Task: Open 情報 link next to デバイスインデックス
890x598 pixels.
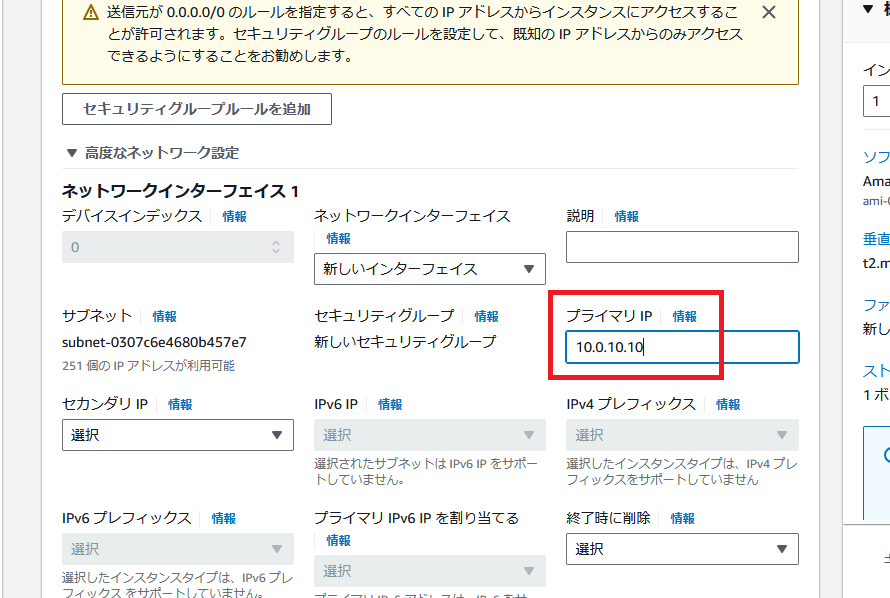Action: click(234, 216)
